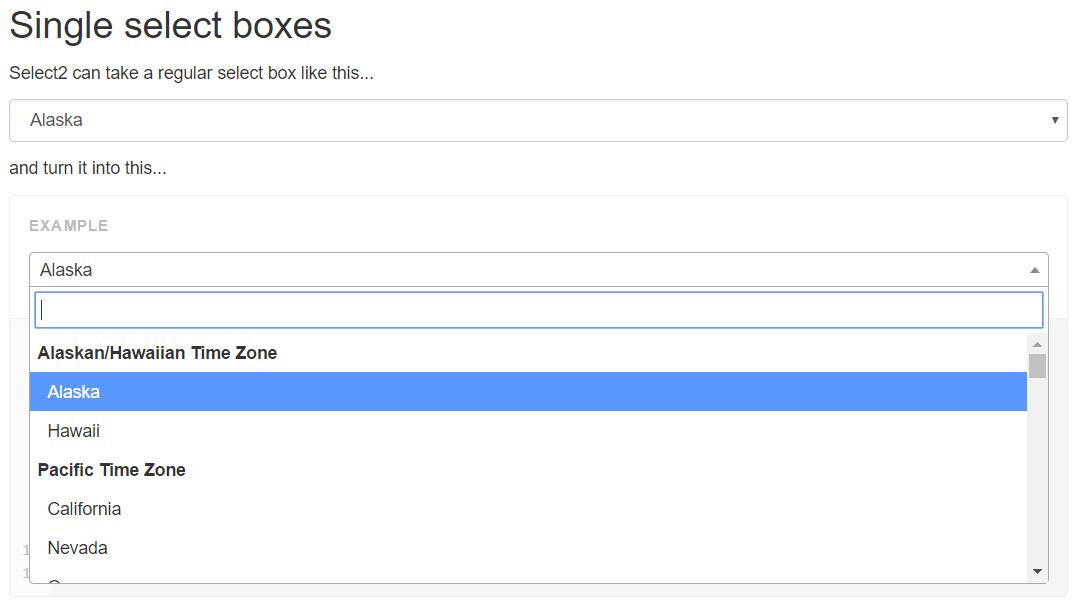Collapse Select2 list using its up arrow
This screenshot has height=604, width=1078.
[1035, 270]
